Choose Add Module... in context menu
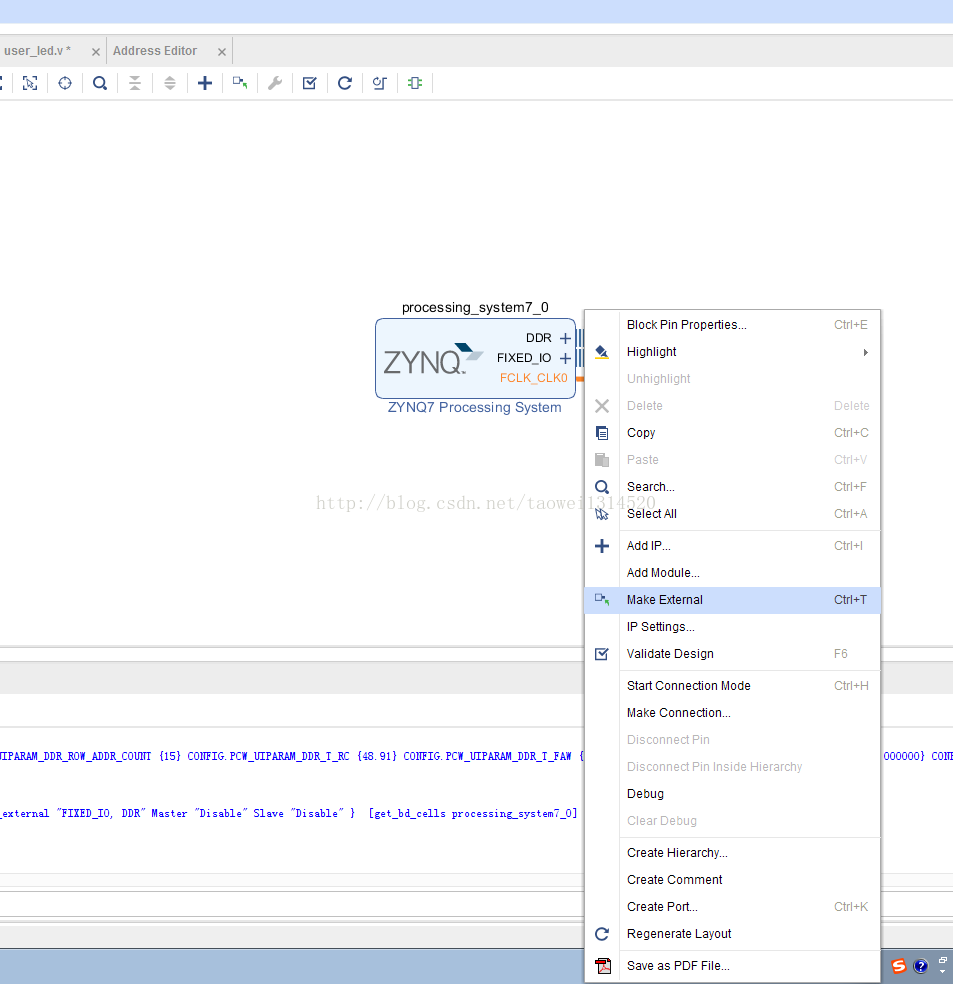 click(733, 572)
